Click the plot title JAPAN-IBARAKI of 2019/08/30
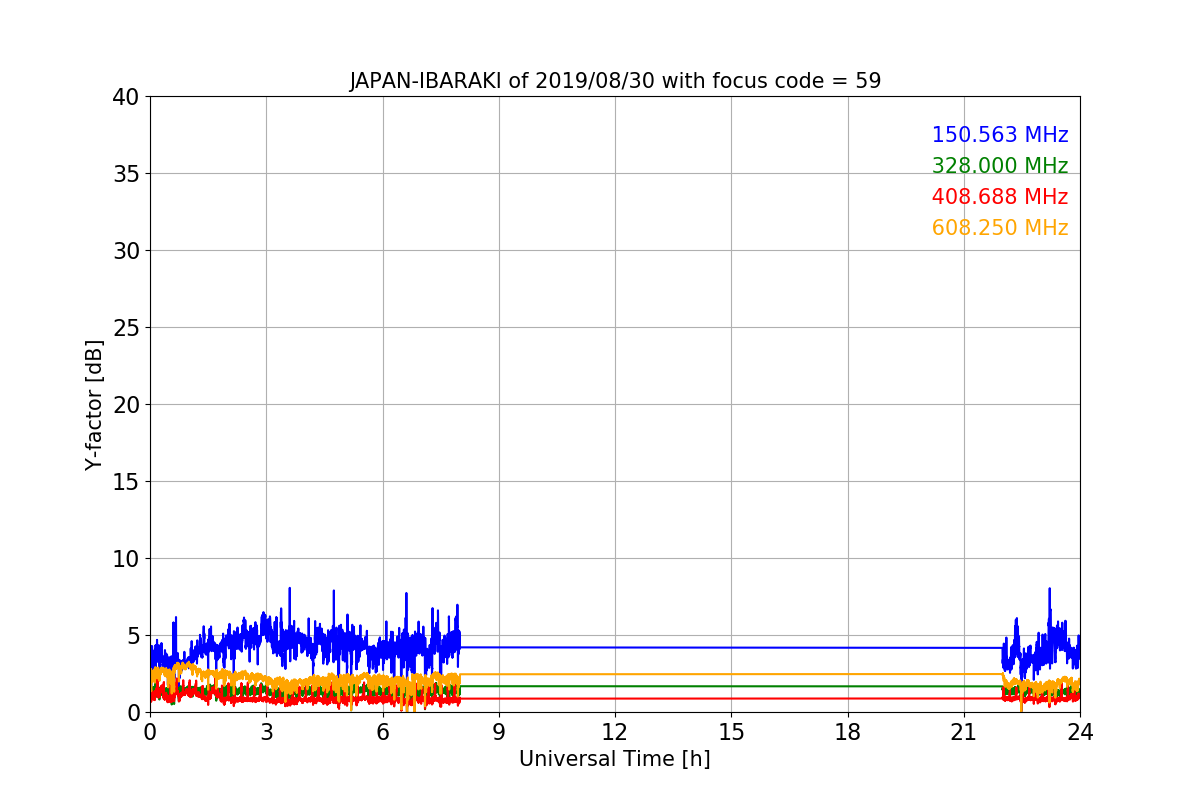Viewport: 1200px width, 800px height. click(x=615, y=81)
